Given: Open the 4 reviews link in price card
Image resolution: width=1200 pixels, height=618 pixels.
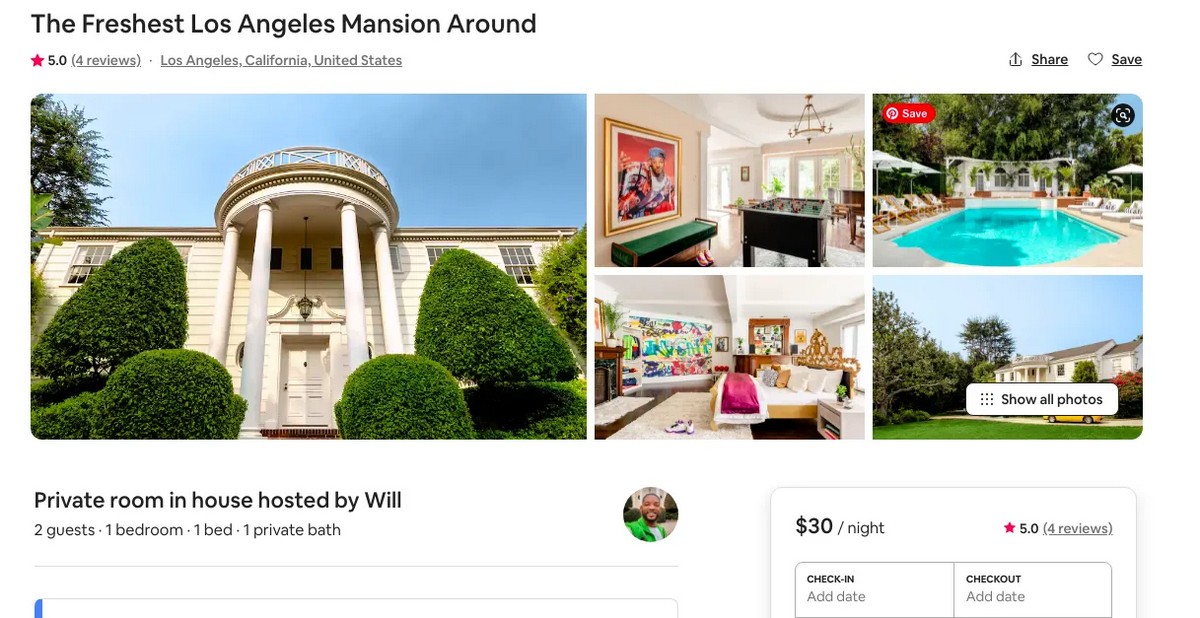Looking at the screenshot, I should coord(1077,528).
